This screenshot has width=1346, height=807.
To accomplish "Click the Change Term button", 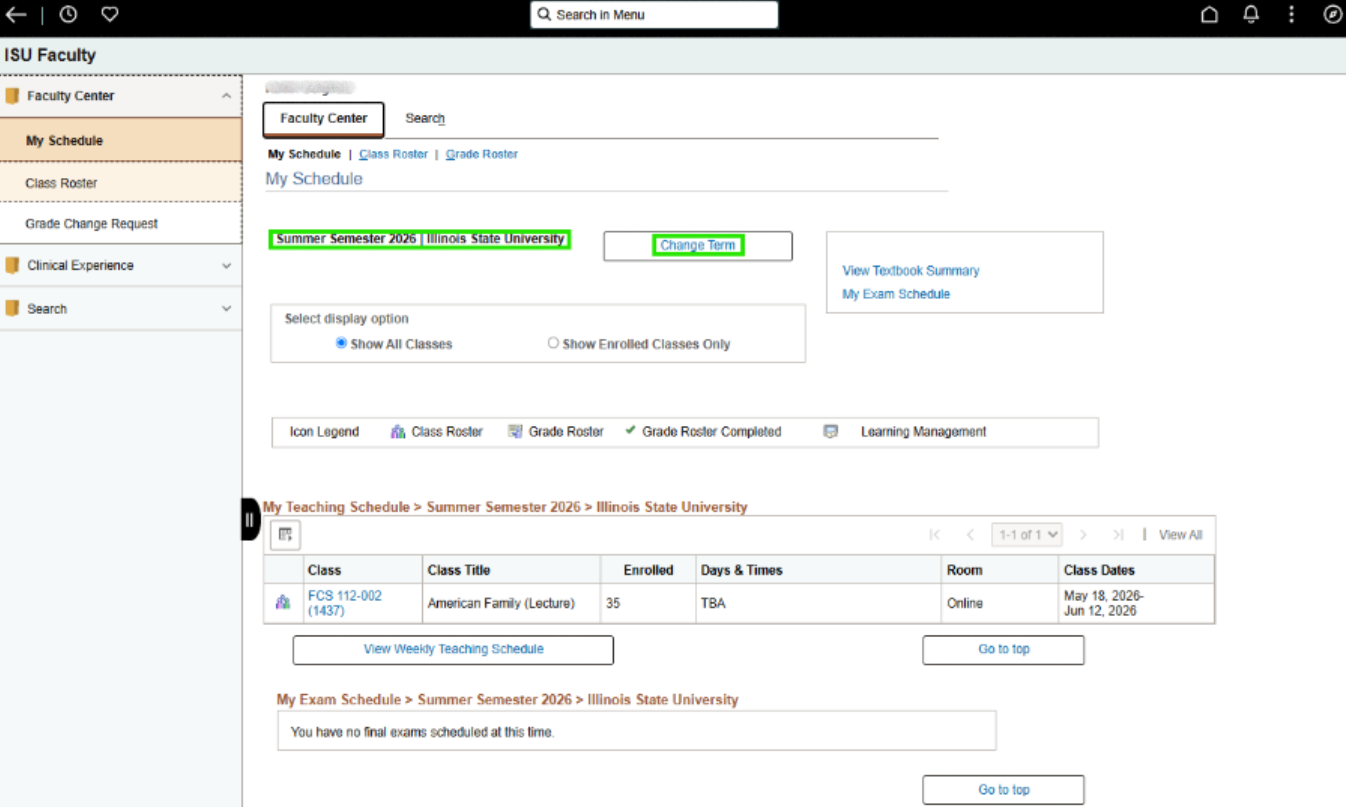I will [698, 246].
